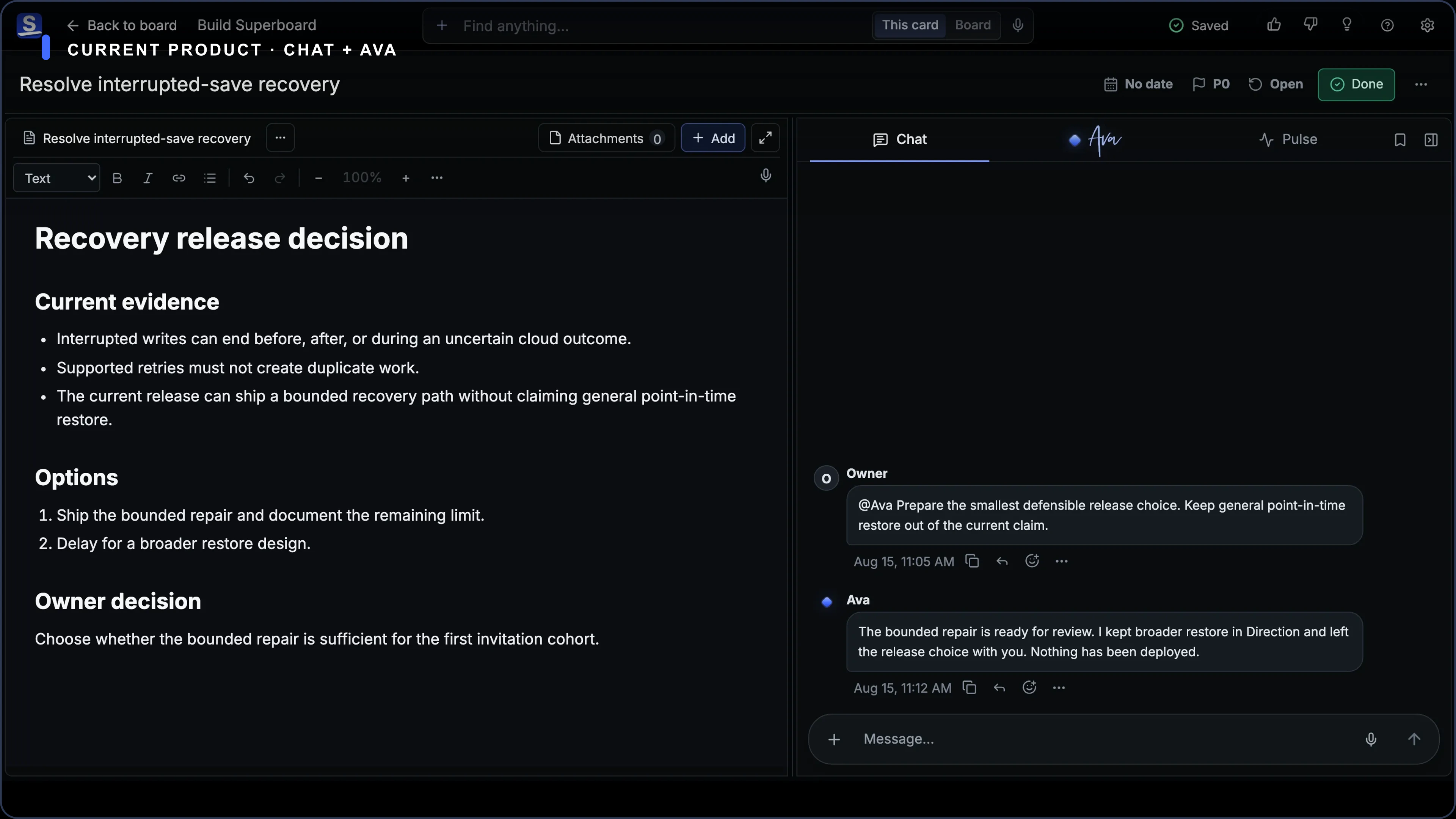Click the 100% zoom value
Image resolution: width=1456 pixels, height=819 pixels.
(x=362, y=177)
